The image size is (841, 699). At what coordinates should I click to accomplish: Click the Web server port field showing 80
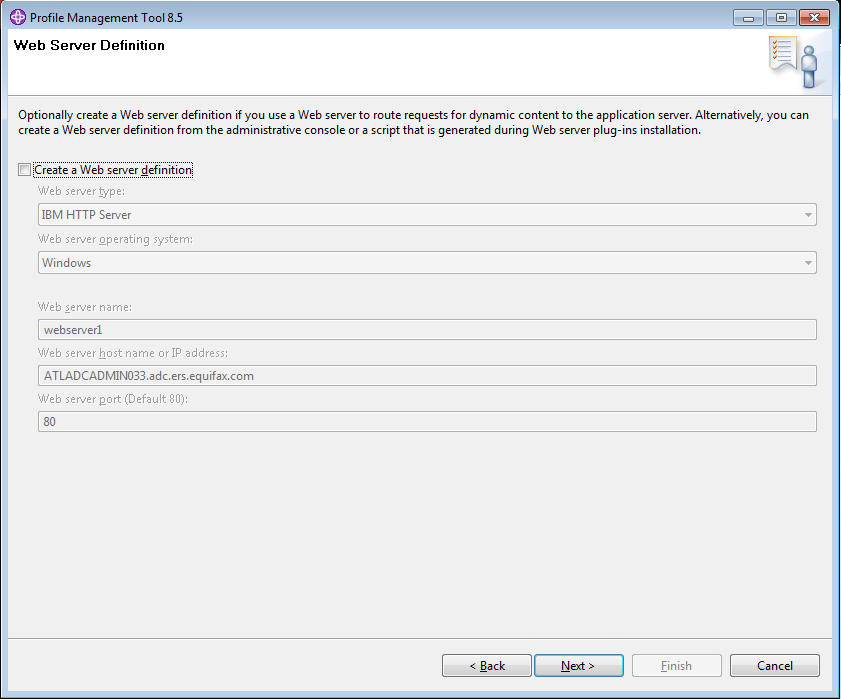(420, 421)
